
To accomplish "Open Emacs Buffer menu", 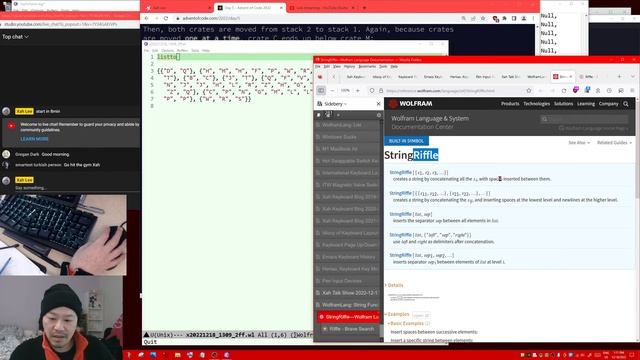I will tap(182, 51).
